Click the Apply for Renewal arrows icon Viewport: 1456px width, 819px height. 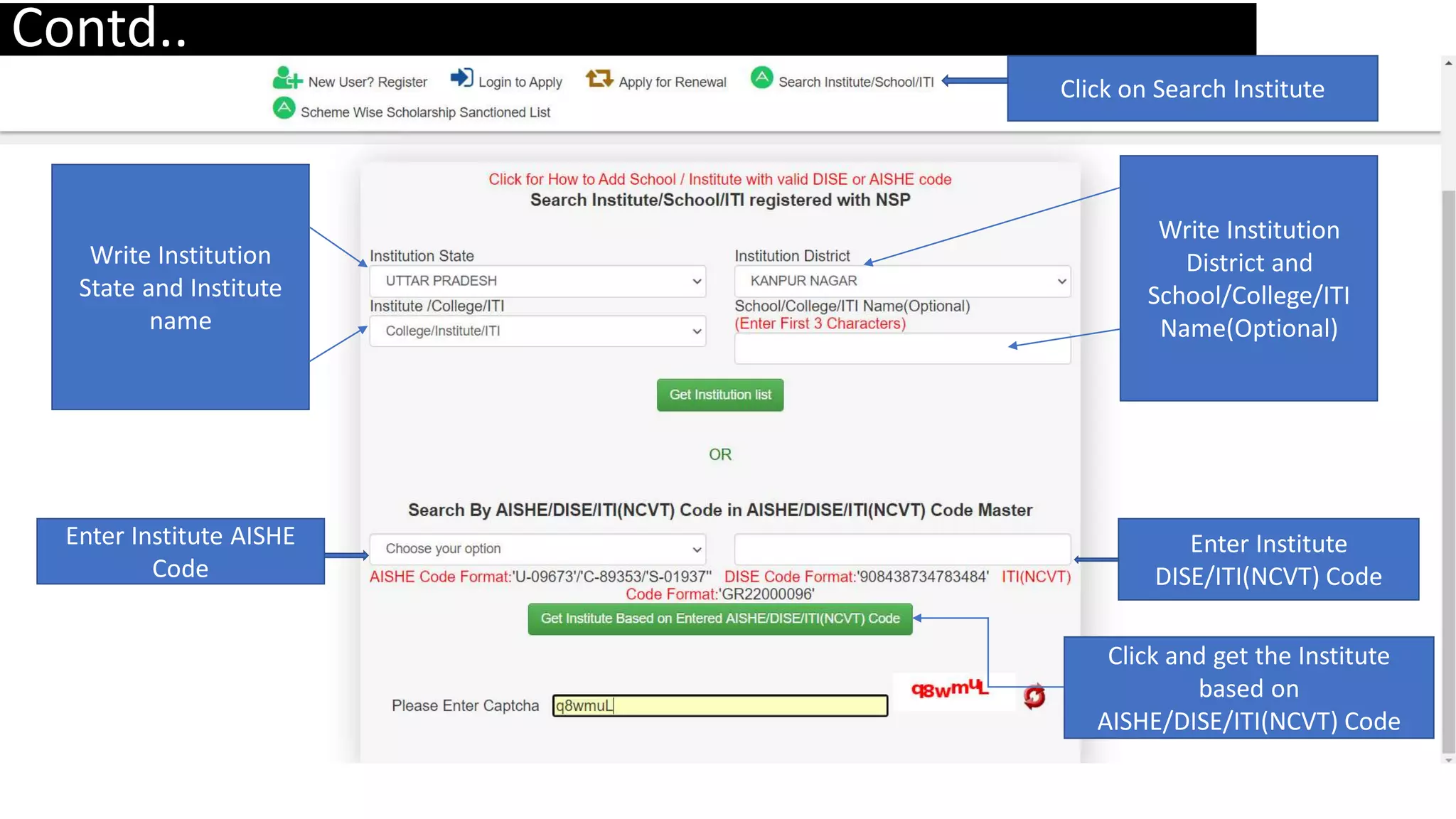pyautogui.click(x=599, y=78)
